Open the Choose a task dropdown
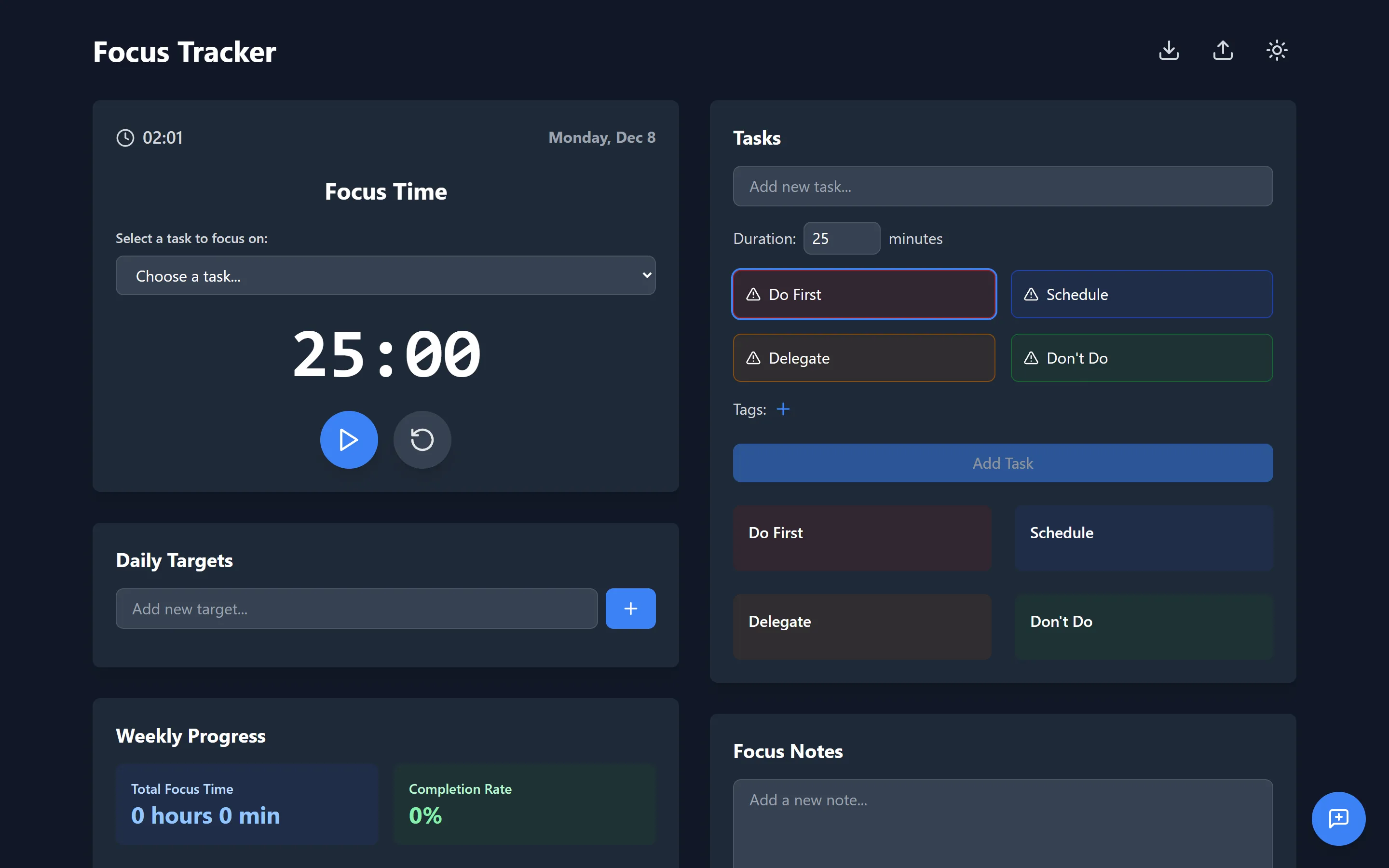Screen dimensions: 1389x868 [x=386, y=275]
